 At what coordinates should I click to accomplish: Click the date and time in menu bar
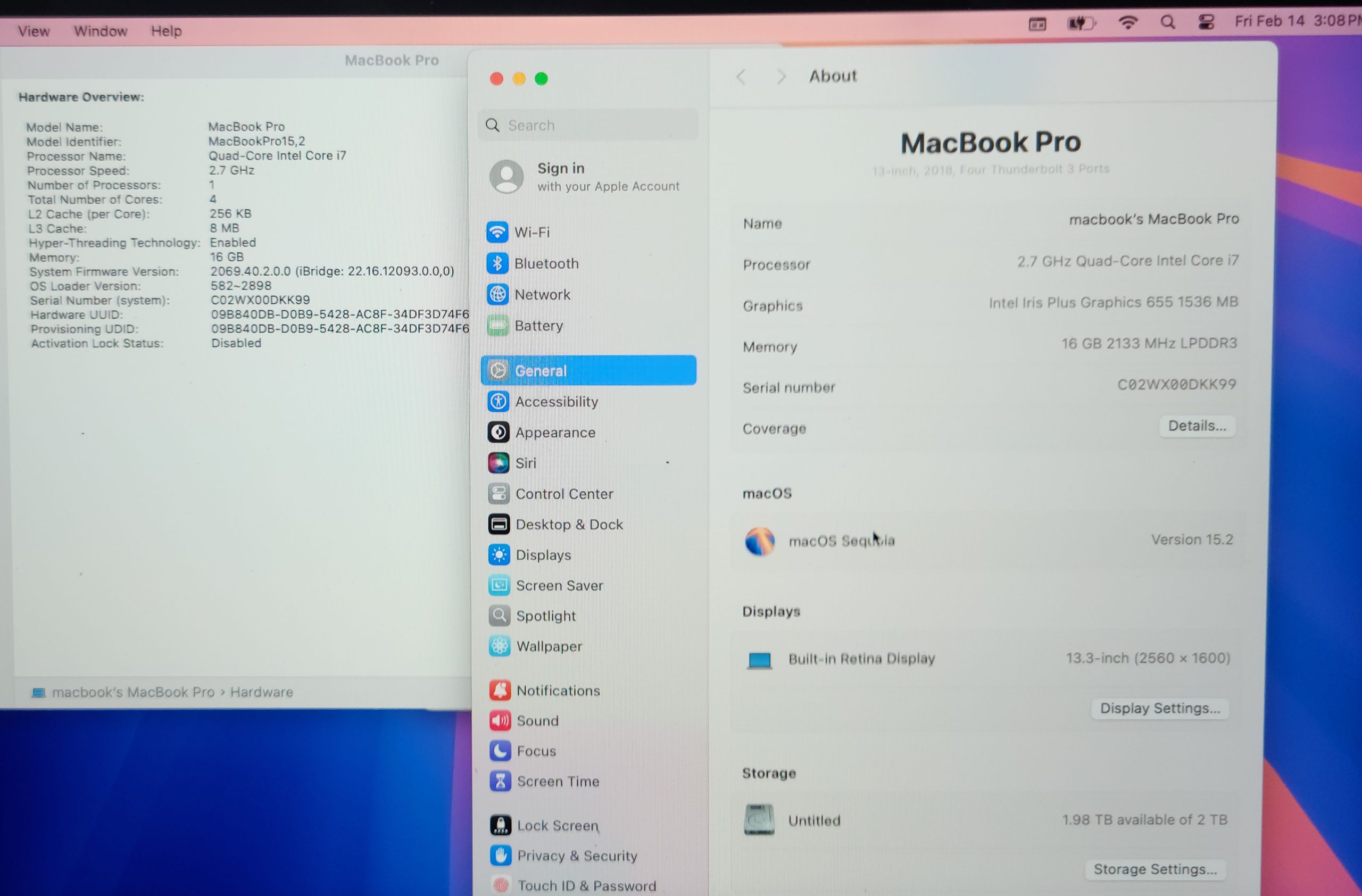pyautogui.click(x=1298, y=21)
